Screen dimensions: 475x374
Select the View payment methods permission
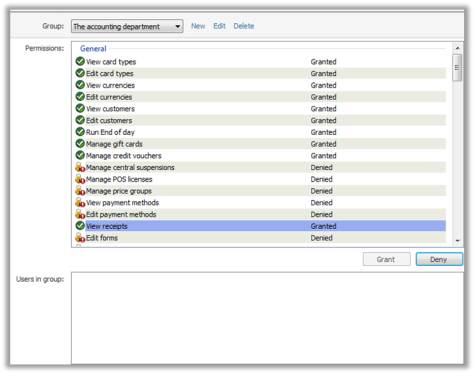pyautogui.click(x=260, y=203)
